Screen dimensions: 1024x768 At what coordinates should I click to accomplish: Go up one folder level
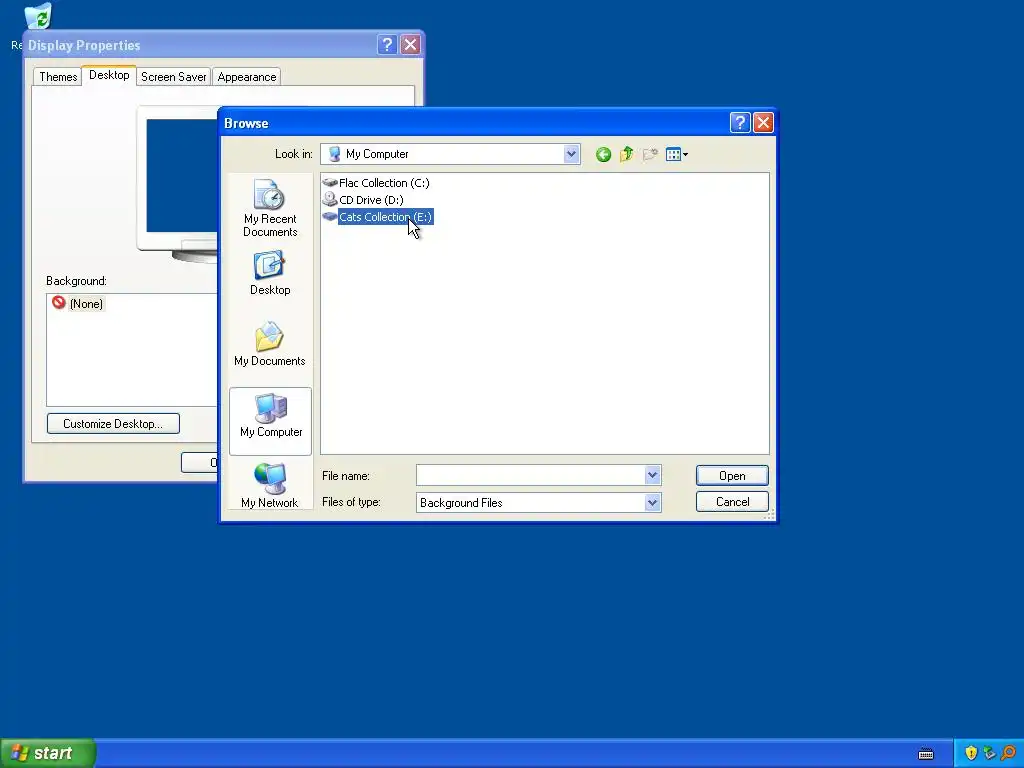[626, 154]
